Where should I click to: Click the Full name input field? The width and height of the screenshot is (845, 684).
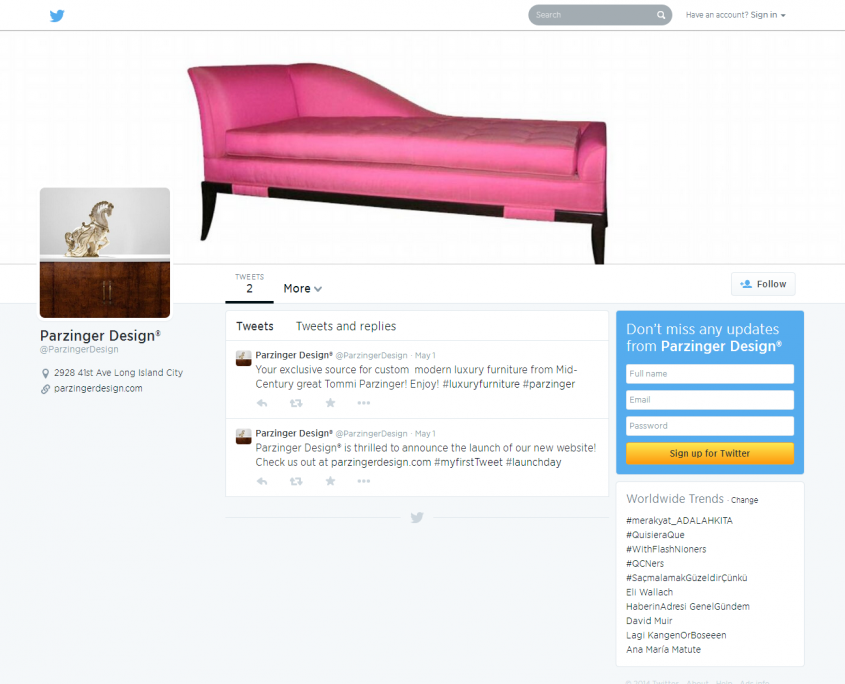[710, 374]
